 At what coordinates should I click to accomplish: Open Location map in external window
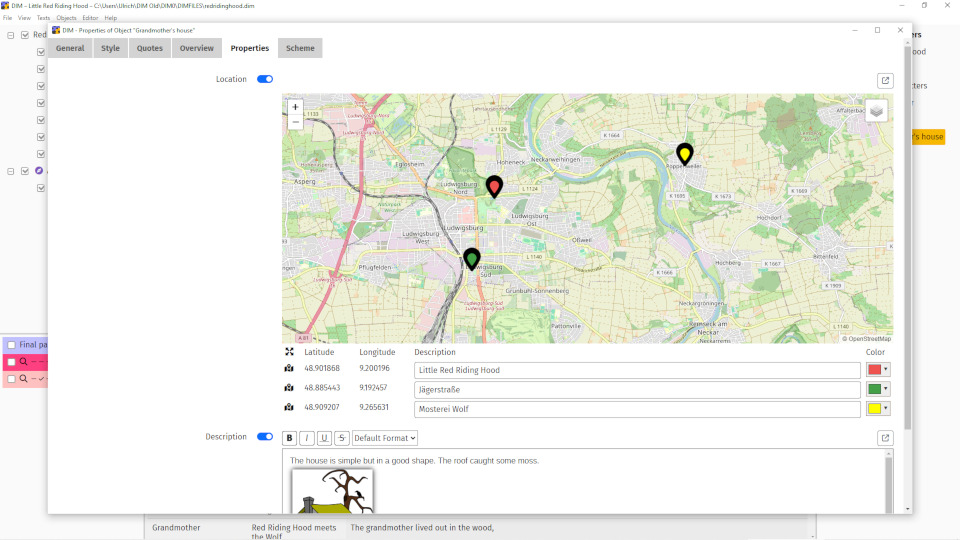coord(885,81)
